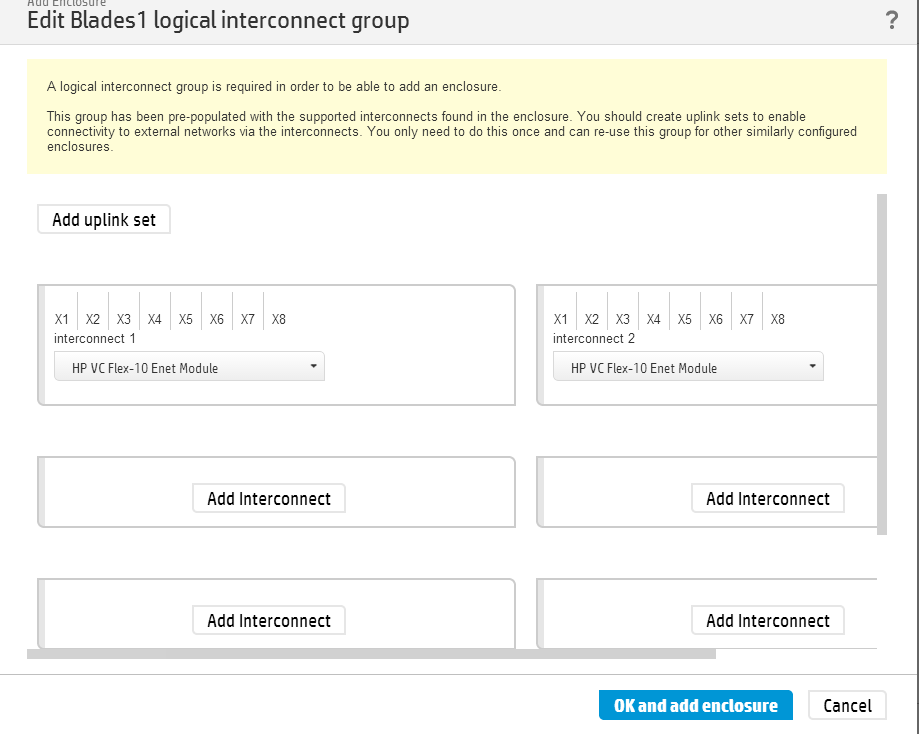Viewport: 919px width, 734px height.
Task: Select port X8 on interconnect 1
Action: click(x=279, y=319)
